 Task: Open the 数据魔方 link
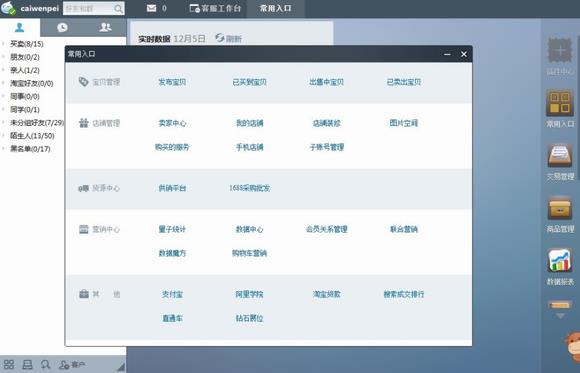(172, 253)
